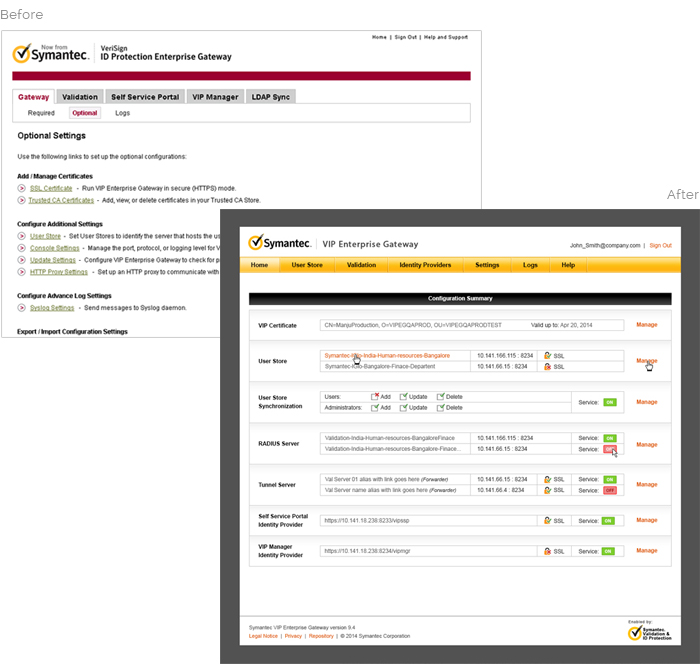
Task: Open User Store in yellow navigation bar
Action: (307, 265)
